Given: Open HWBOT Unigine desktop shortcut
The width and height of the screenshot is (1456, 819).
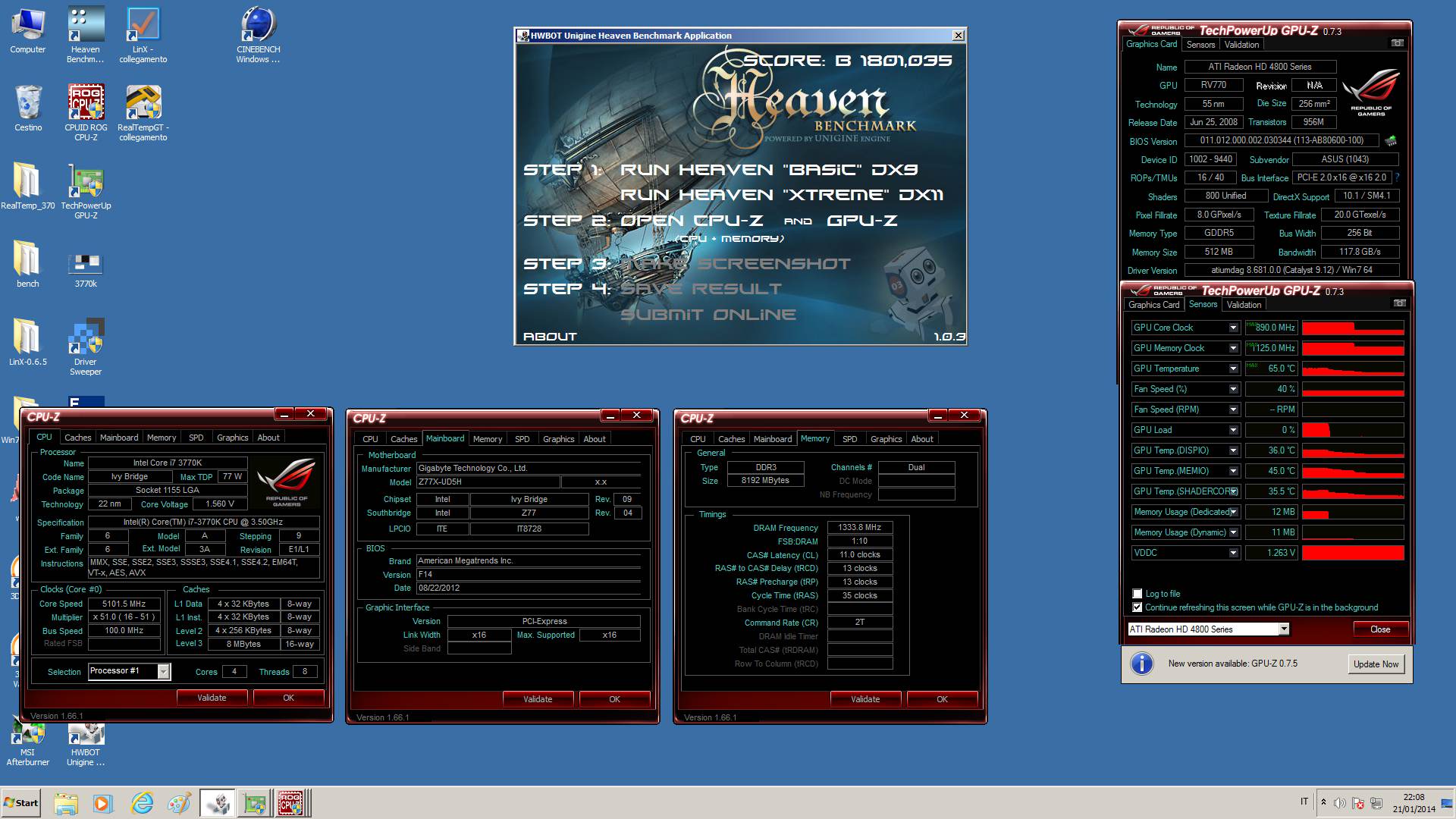Looking at the screenshot, I should point(86,743).
